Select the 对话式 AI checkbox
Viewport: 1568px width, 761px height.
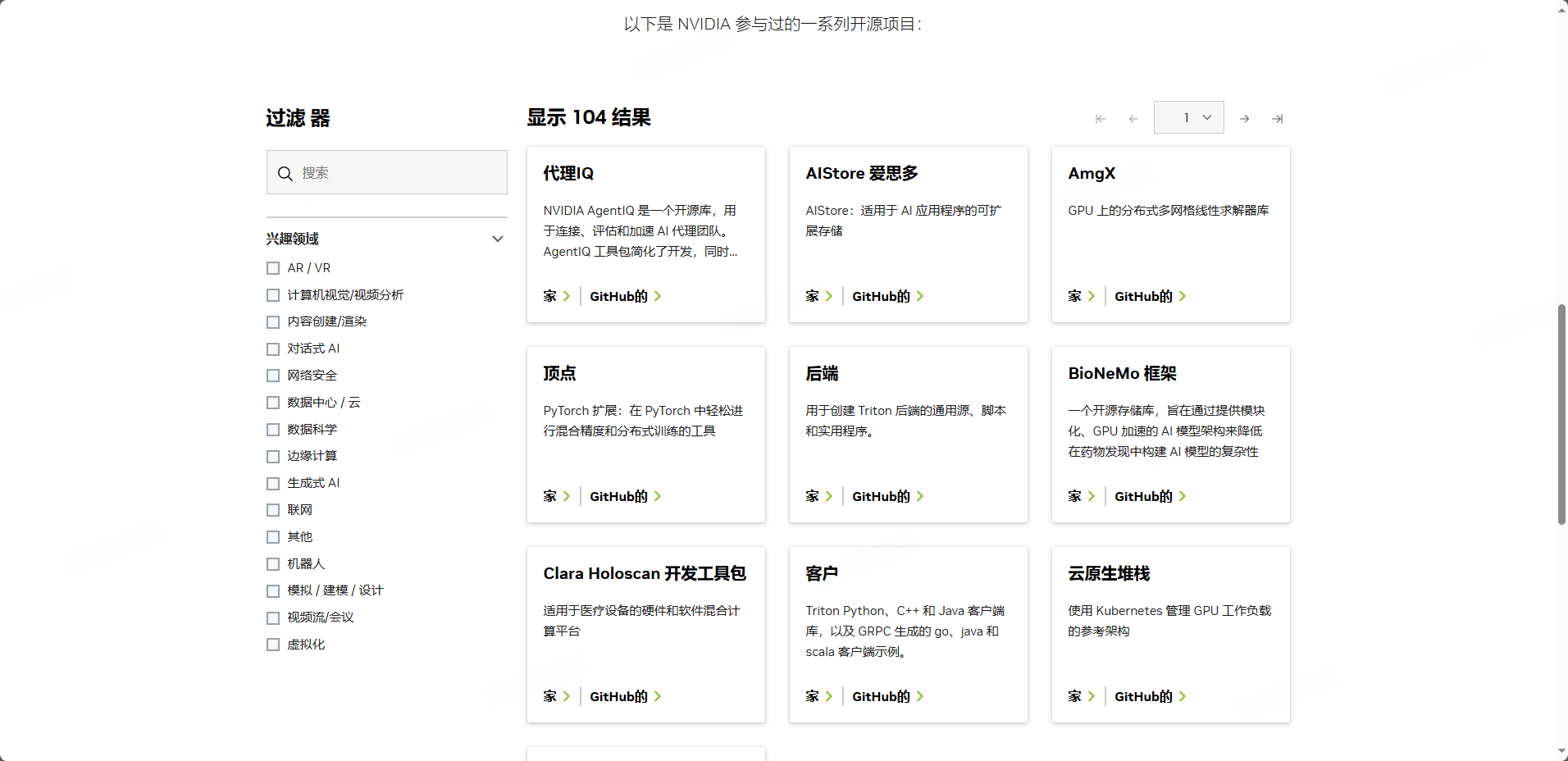[x=273, y=349]
